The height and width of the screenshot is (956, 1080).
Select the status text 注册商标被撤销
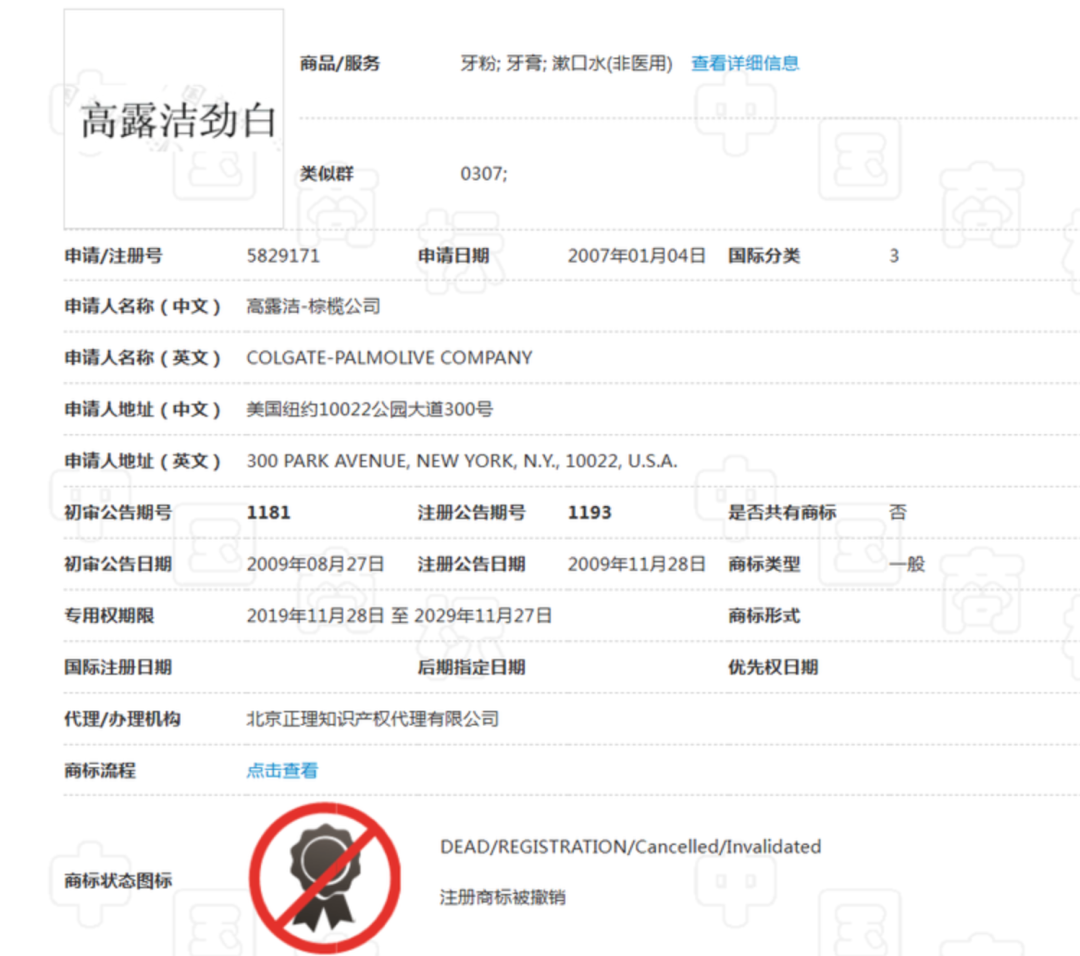pyautogui.click(x=503, y=897)
